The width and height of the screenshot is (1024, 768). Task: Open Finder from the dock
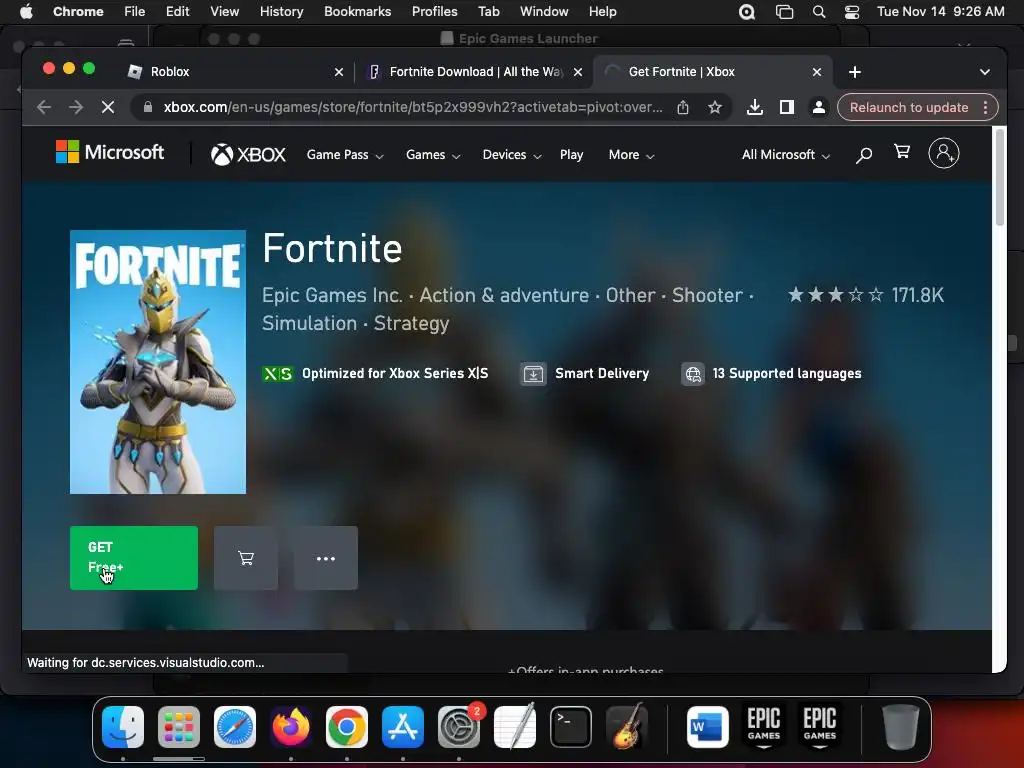(123, 727)
